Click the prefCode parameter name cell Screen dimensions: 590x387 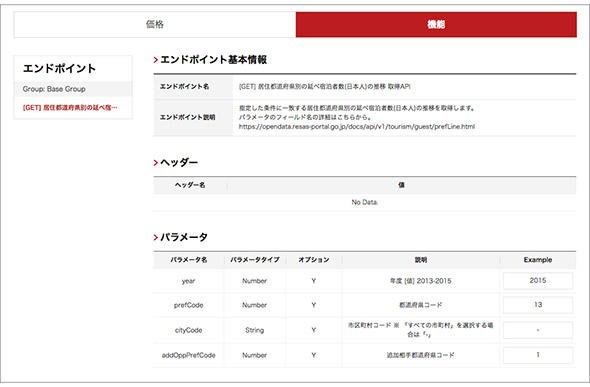click(189, 305)
